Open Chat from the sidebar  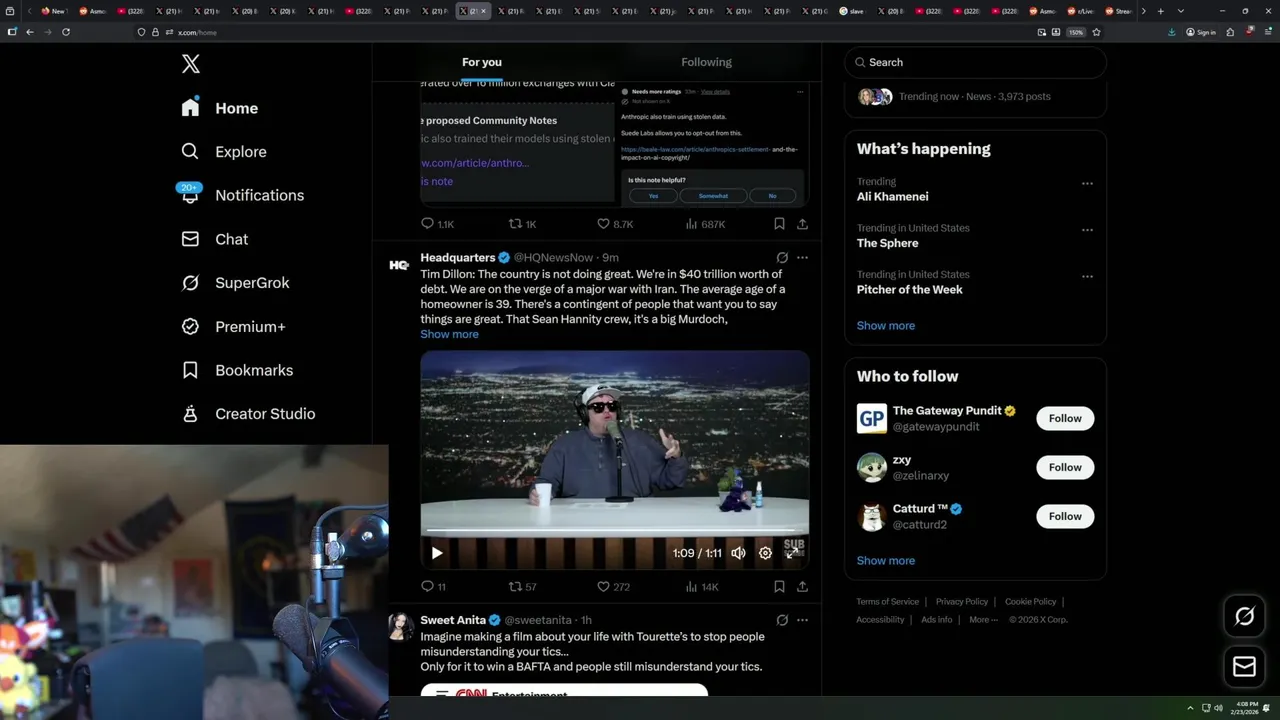coord(214,239)
